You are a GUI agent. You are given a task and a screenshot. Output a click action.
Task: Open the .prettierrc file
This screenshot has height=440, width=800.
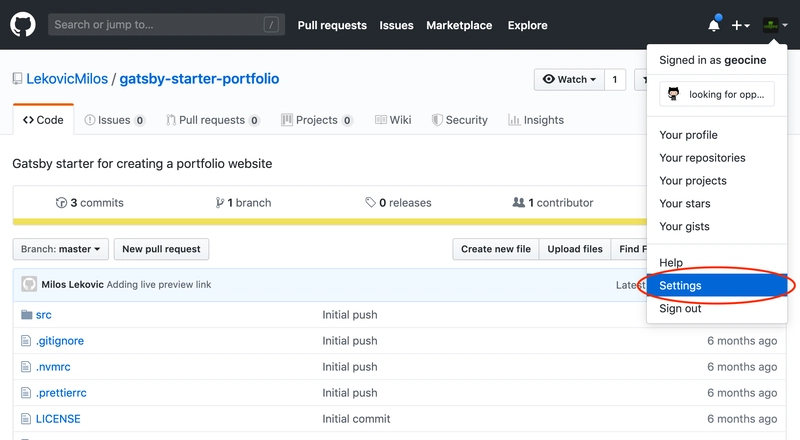(x=61, y=393)
